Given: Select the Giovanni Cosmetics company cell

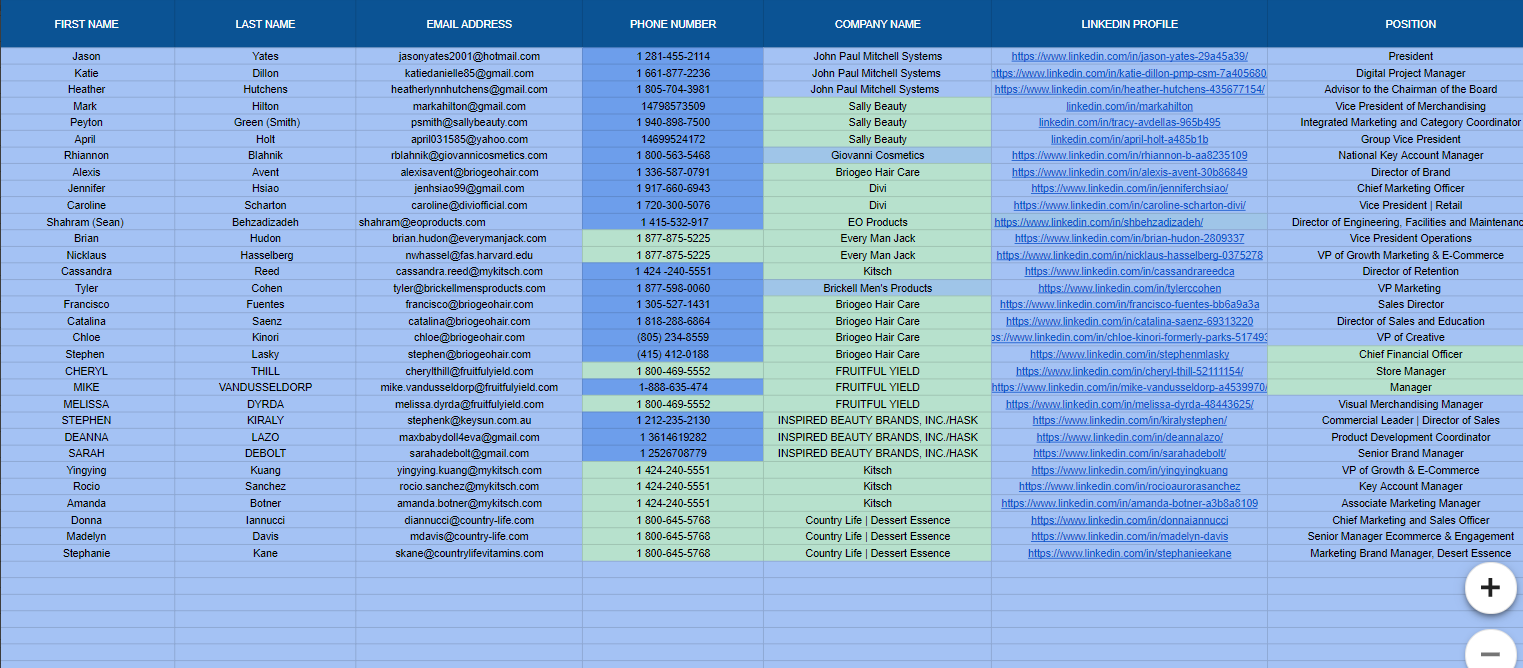Looking at the screenshot, I should click(x=878, y=156).
